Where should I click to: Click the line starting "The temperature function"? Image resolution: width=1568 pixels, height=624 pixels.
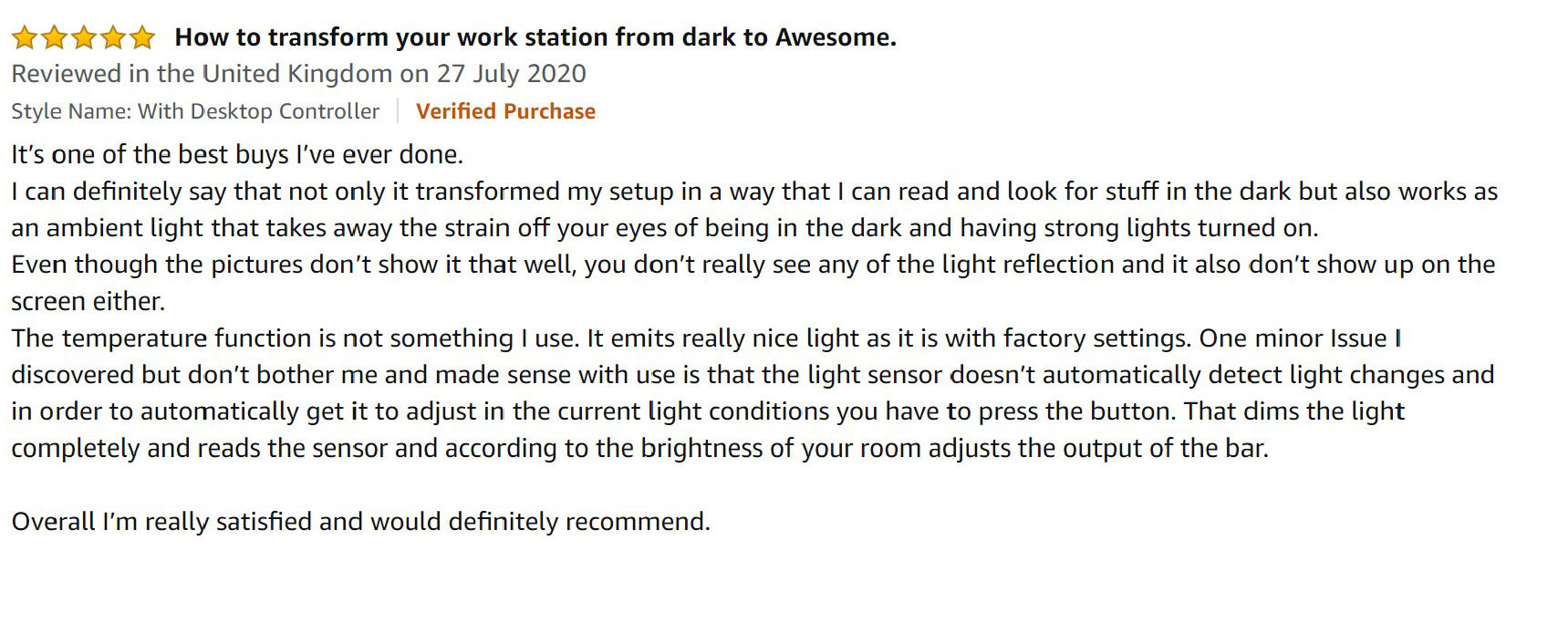(707, 338)
